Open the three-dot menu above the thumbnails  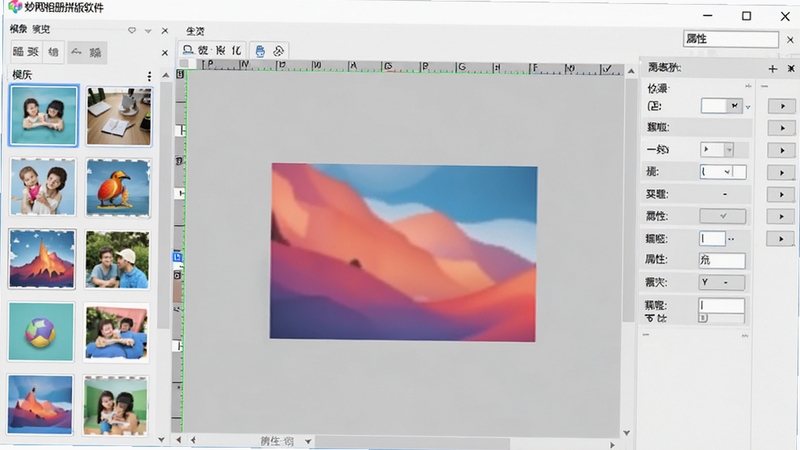(149, 76)
